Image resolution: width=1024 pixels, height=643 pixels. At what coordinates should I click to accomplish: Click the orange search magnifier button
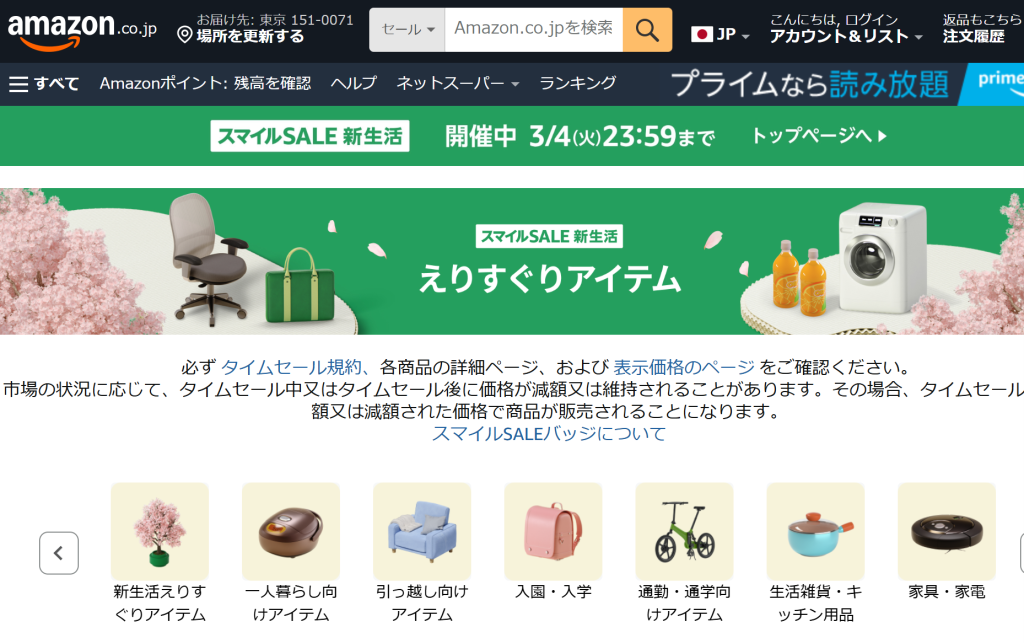647,30
